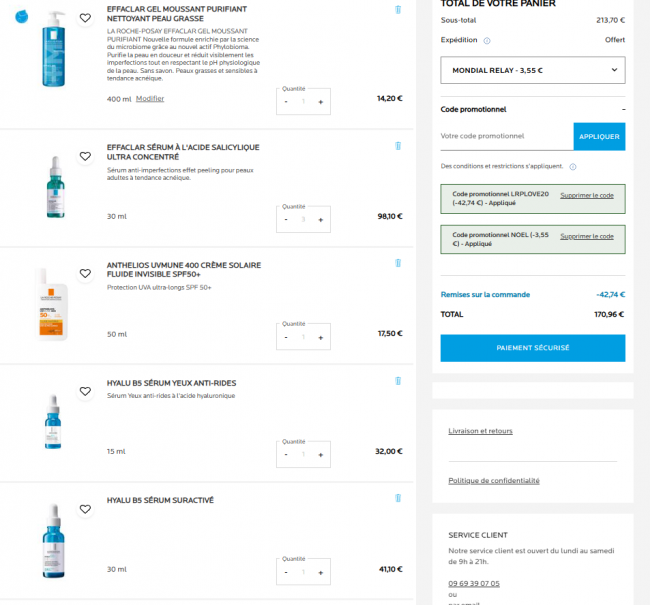Click info icon next to Expédition
Image resolution: width=650 pixels, height=605 pixels.
point(487,41)
